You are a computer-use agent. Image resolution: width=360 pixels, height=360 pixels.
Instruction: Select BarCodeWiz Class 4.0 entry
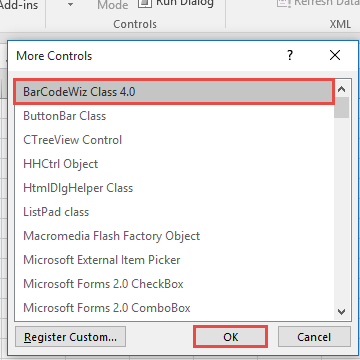(174, 92)
